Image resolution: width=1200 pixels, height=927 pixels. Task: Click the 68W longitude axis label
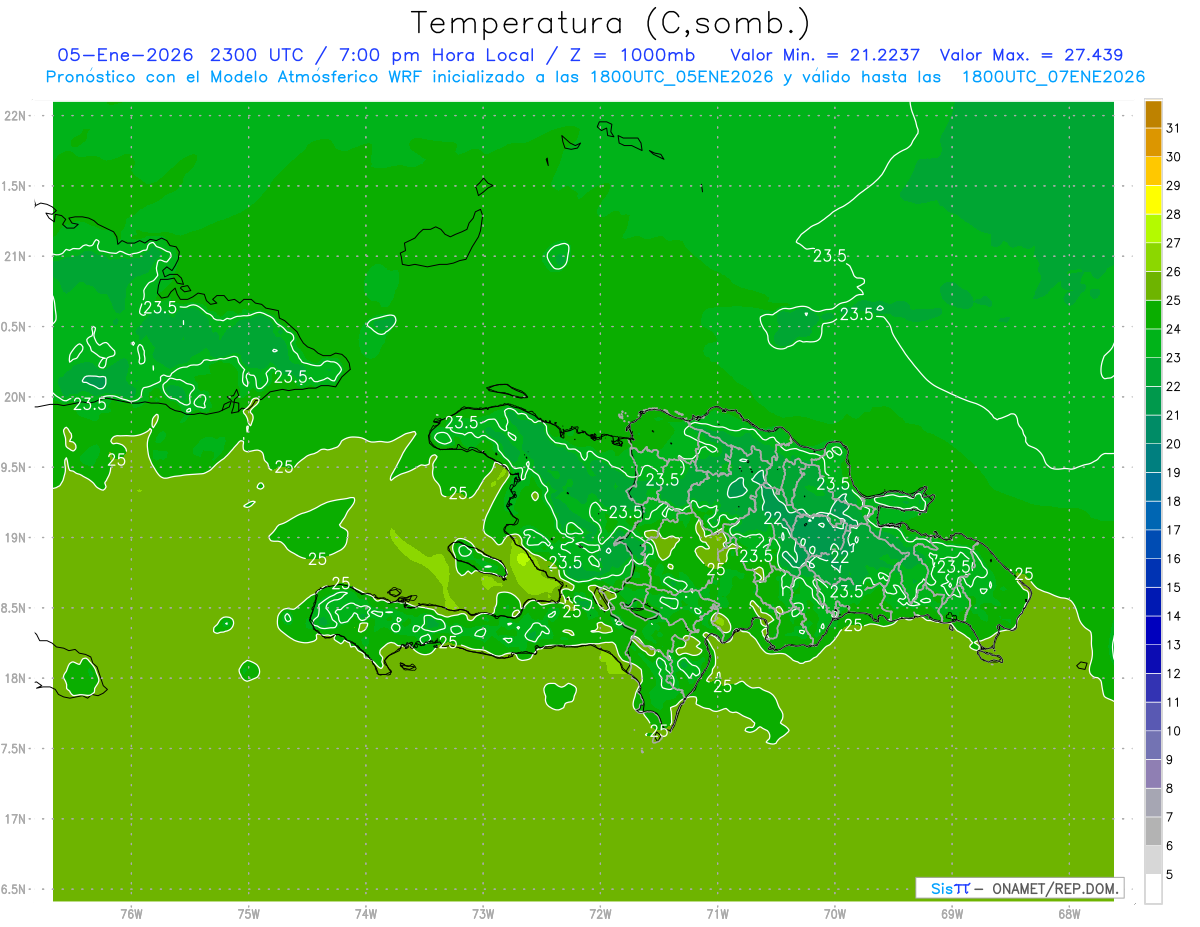click(1069, 914)
